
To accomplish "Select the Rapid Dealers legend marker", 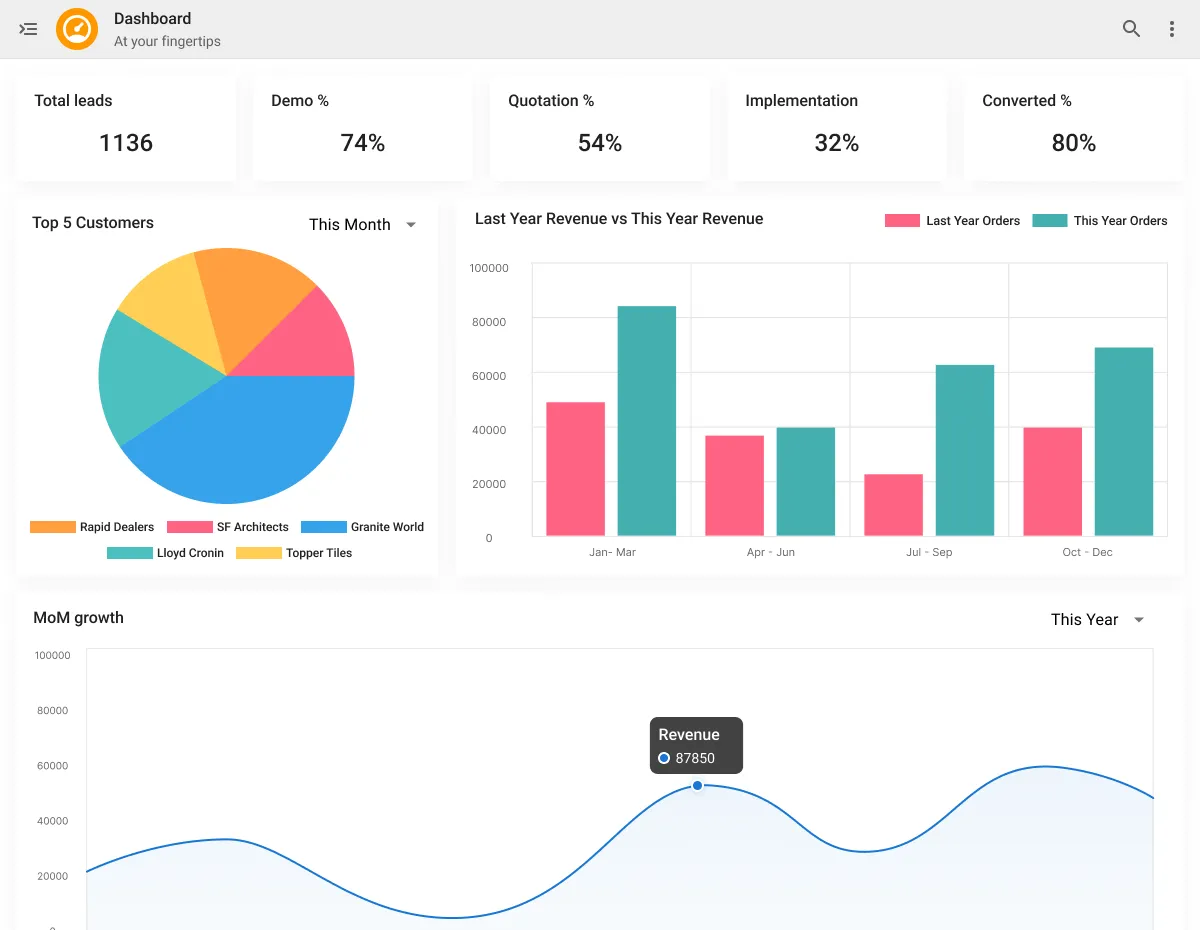I will (51, 527).
